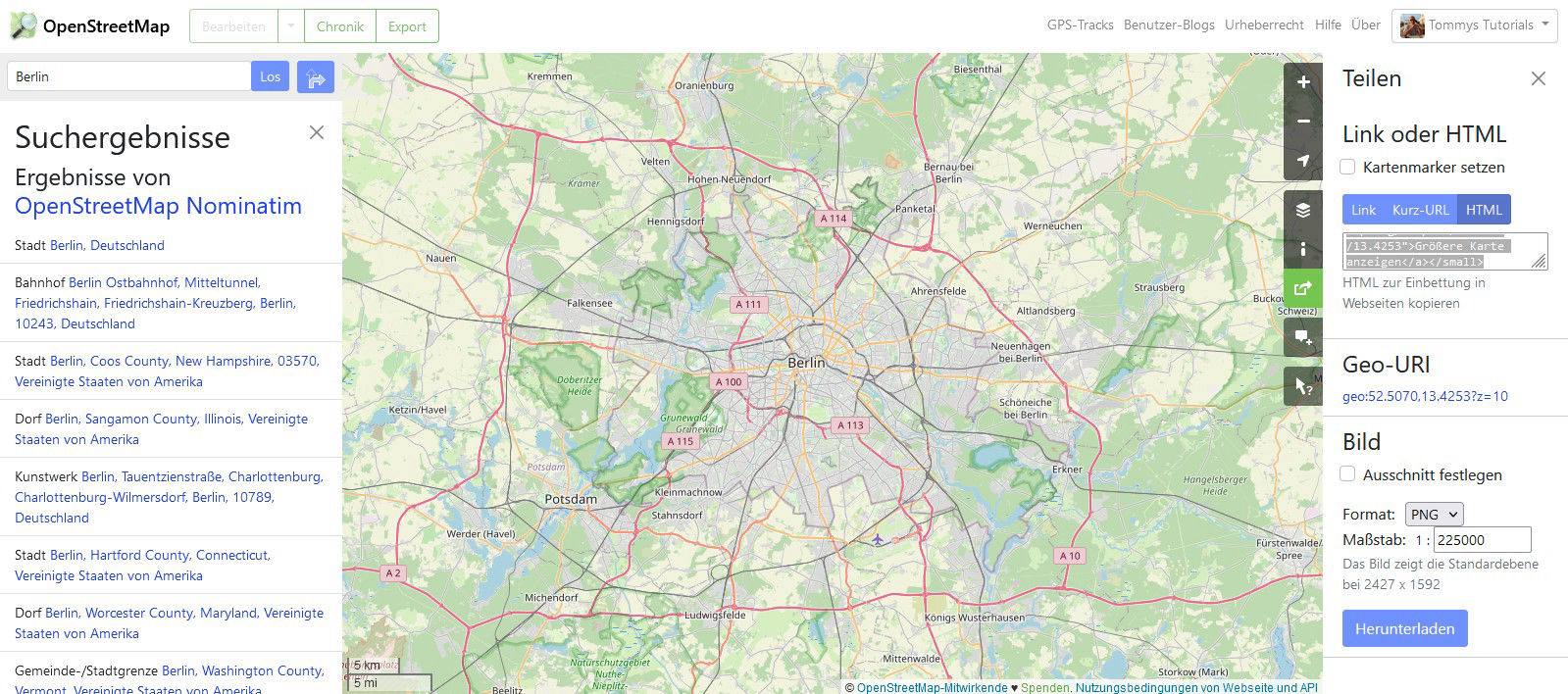Select Kunstwerk Berlin, Tauentzienstraße result
Image resolution: width=1568 pixels, height=694 pixels.
pos(169,497)
